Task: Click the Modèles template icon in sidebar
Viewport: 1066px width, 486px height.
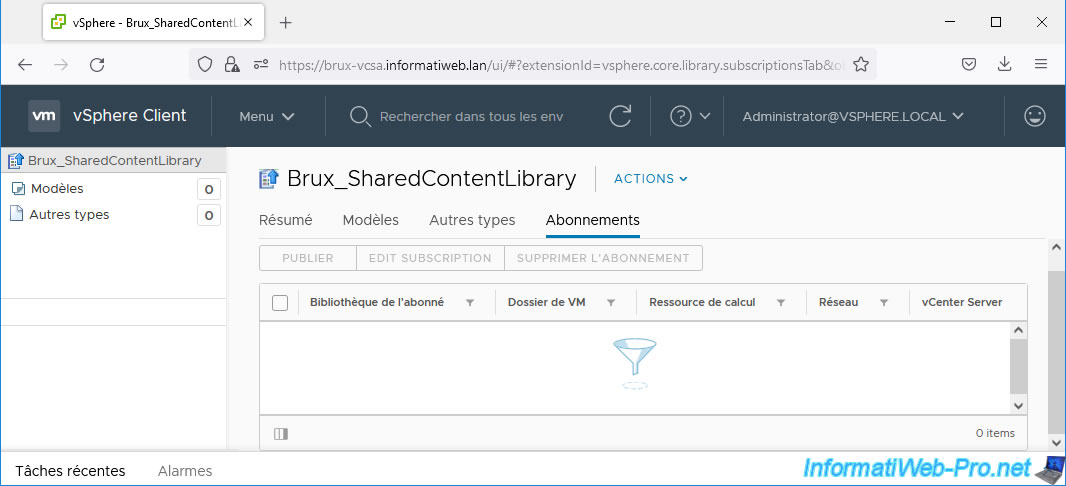Action: pyautogui.click(x=19, y=189)
